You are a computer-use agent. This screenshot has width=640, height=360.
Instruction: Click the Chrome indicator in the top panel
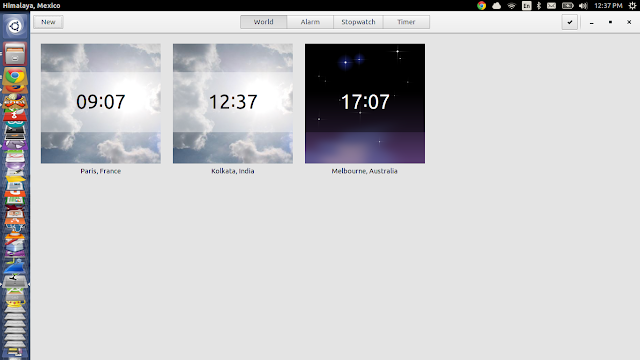tap(482, 5)
